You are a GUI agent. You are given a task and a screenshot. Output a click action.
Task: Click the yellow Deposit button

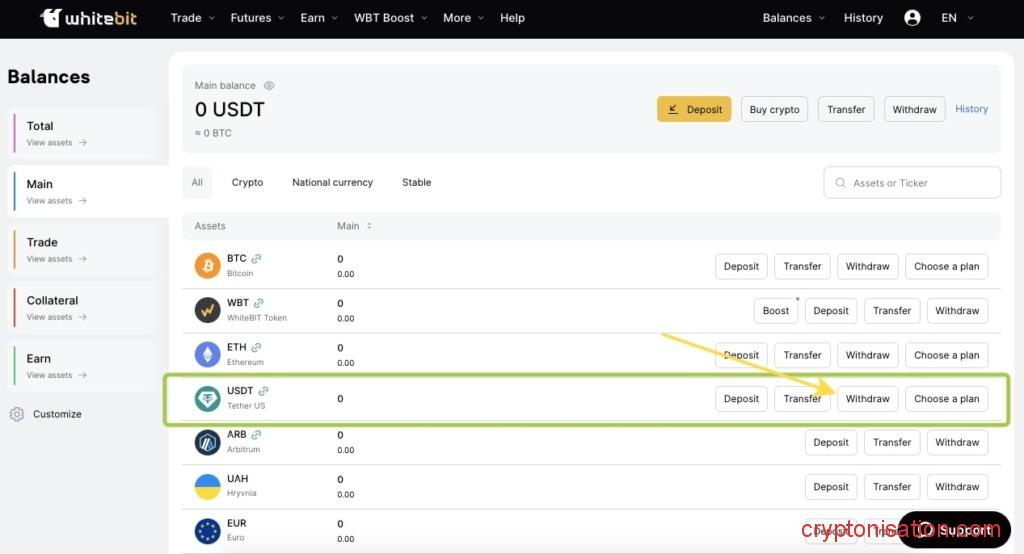(x=694, y=109)
